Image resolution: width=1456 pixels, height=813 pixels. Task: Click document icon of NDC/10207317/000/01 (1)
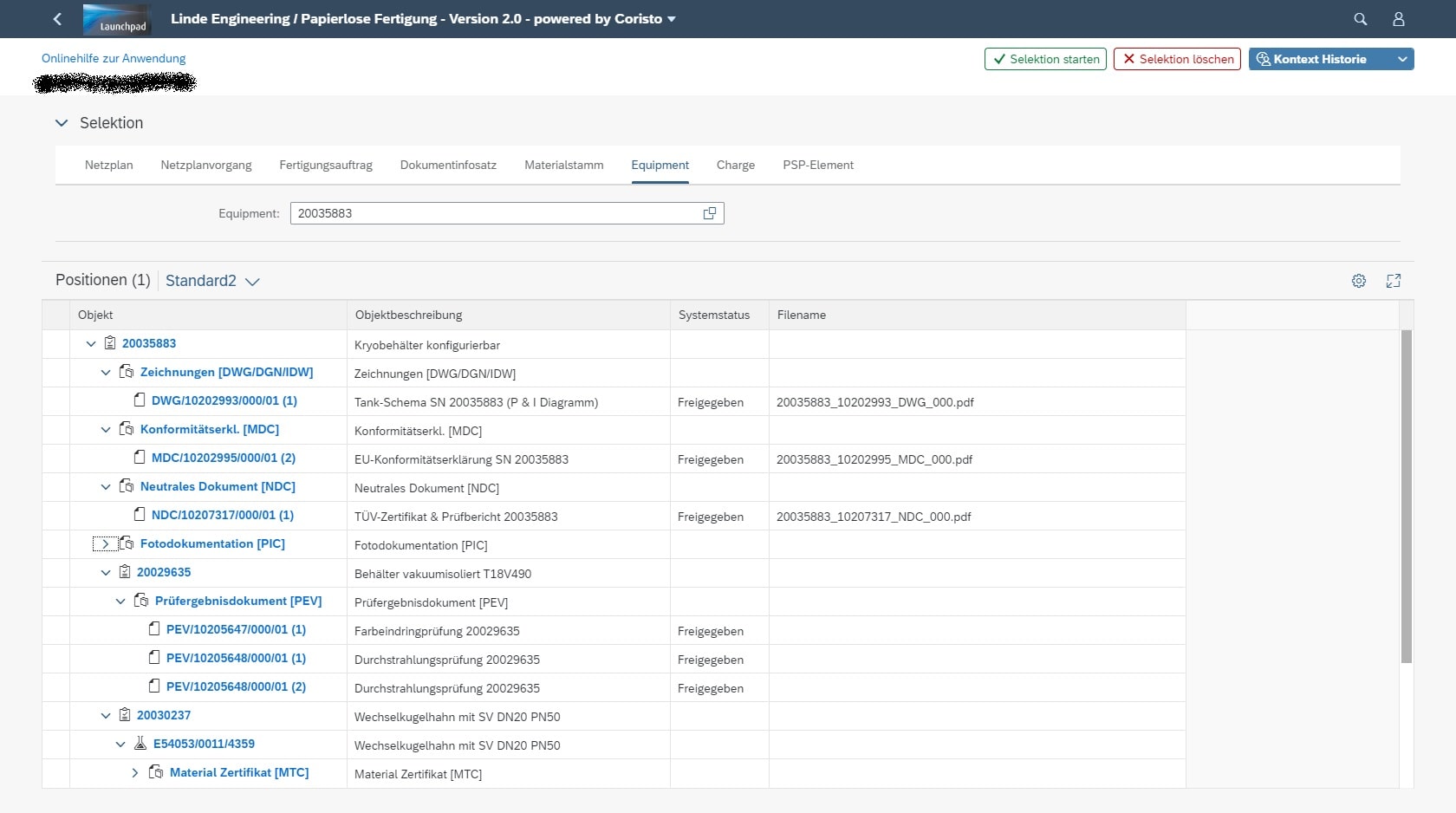coord(140,515)
